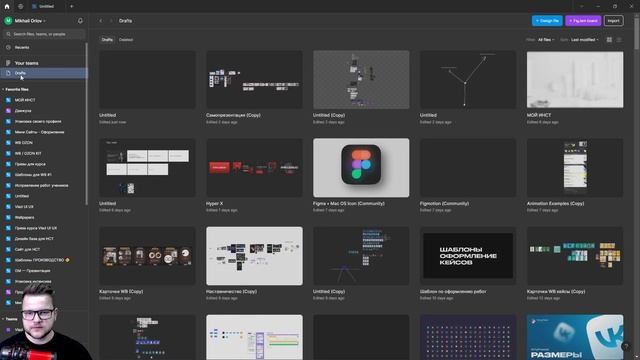The height and width of the screenshot is (360, 640).
Task: Open Карточки WB кейсы (Copy) thumbnail
Action: click(x=575, y=256)
